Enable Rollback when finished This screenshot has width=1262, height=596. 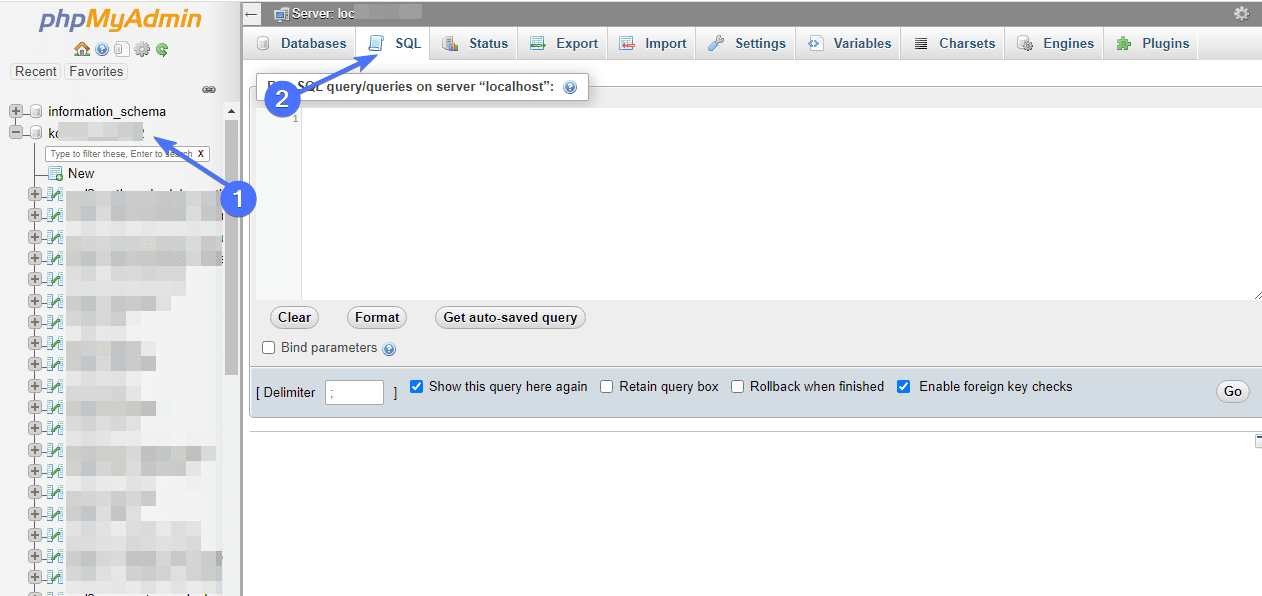pyautogui.click(x=737, y=386)
